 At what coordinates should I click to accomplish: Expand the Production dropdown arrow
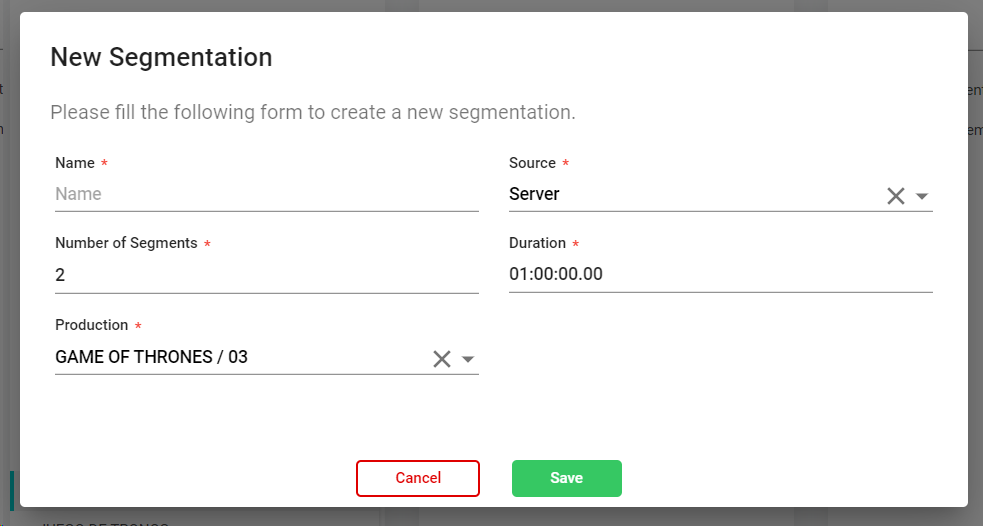pyautogui.click(x=467, y=359)
